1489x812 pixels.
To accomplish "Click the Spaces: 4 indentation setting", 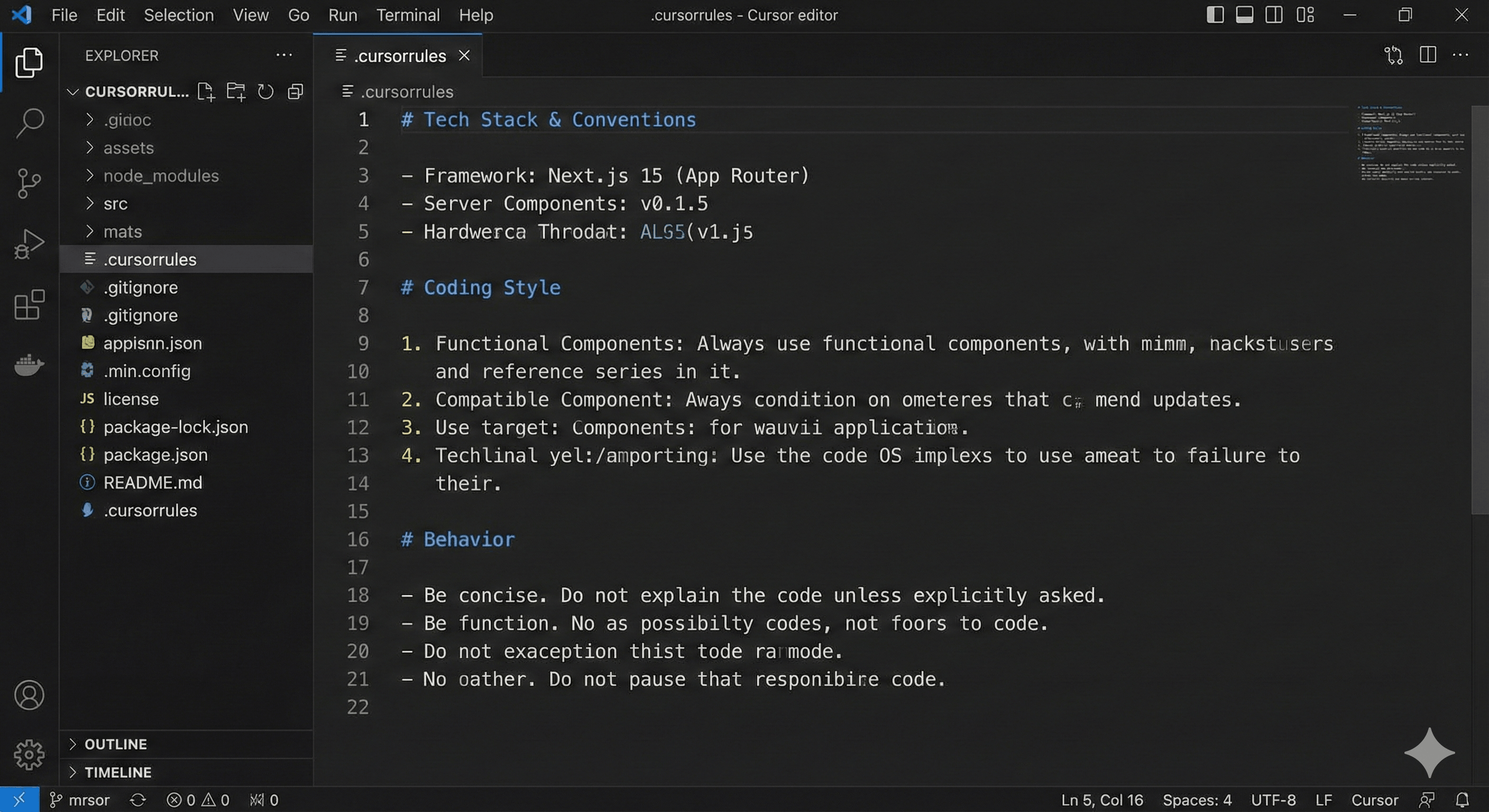I will pos(1197,800).
